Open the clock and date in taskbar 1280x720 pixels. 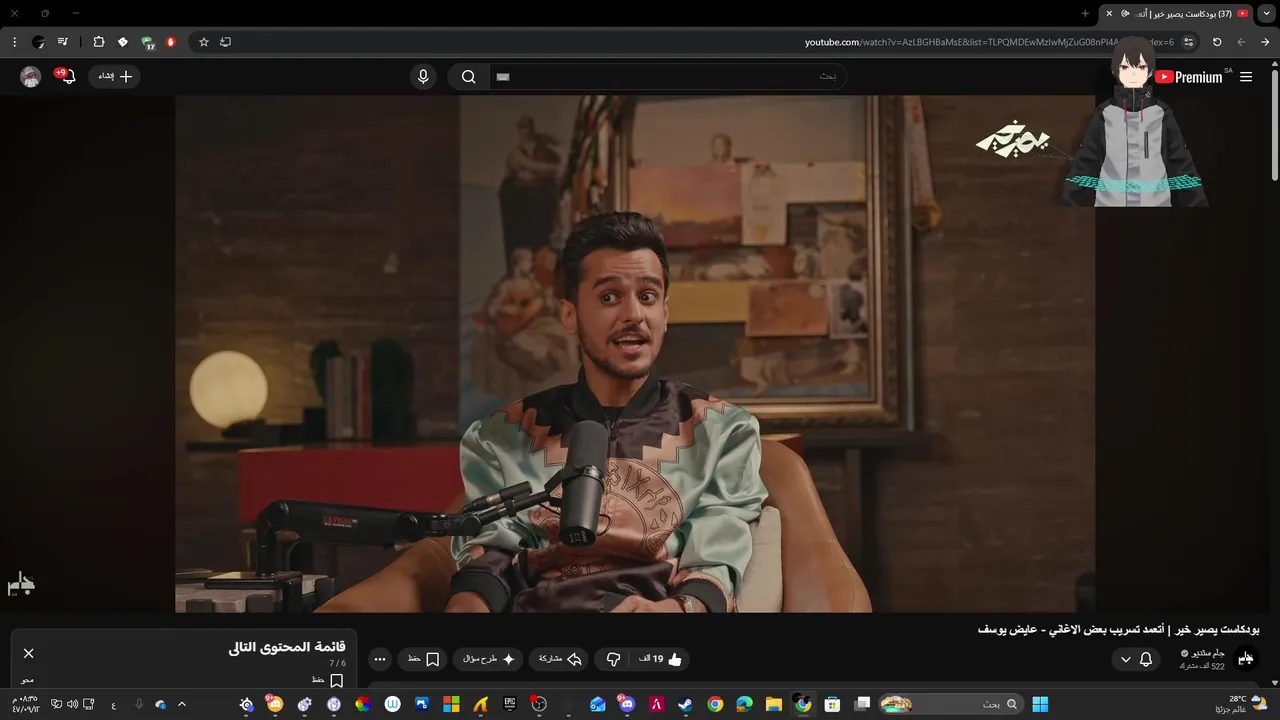click(26, 704)
